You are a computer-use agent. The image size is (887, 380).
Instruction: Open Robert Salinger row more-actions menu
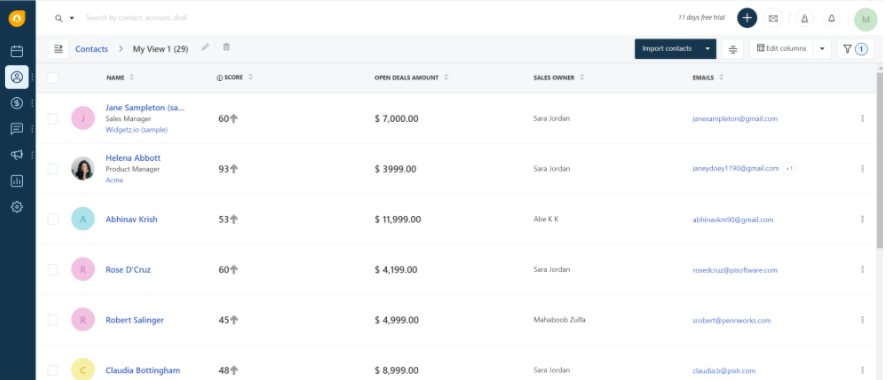(862, 320)
